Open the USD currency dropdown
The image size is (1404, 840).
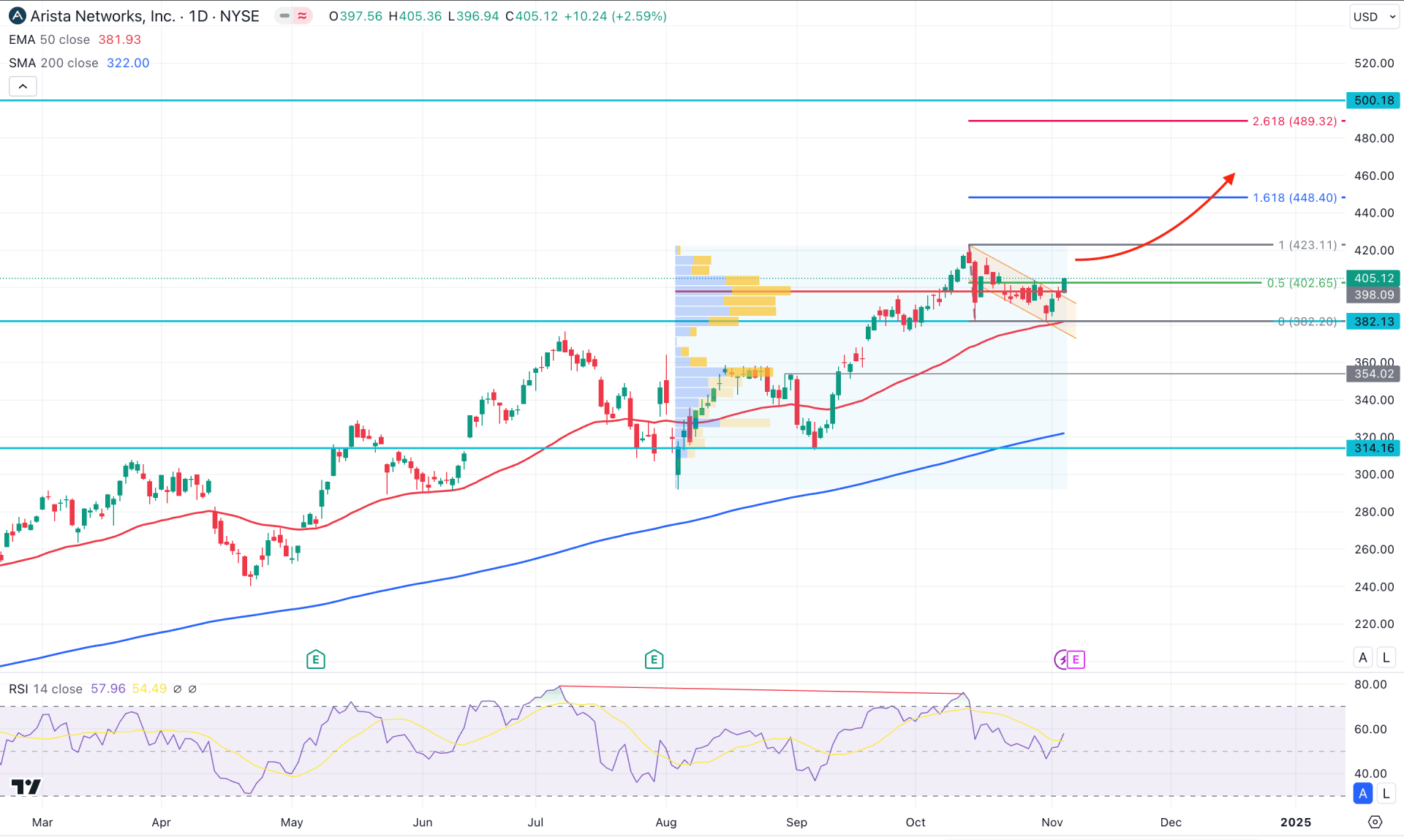(x=1374, y=17)
